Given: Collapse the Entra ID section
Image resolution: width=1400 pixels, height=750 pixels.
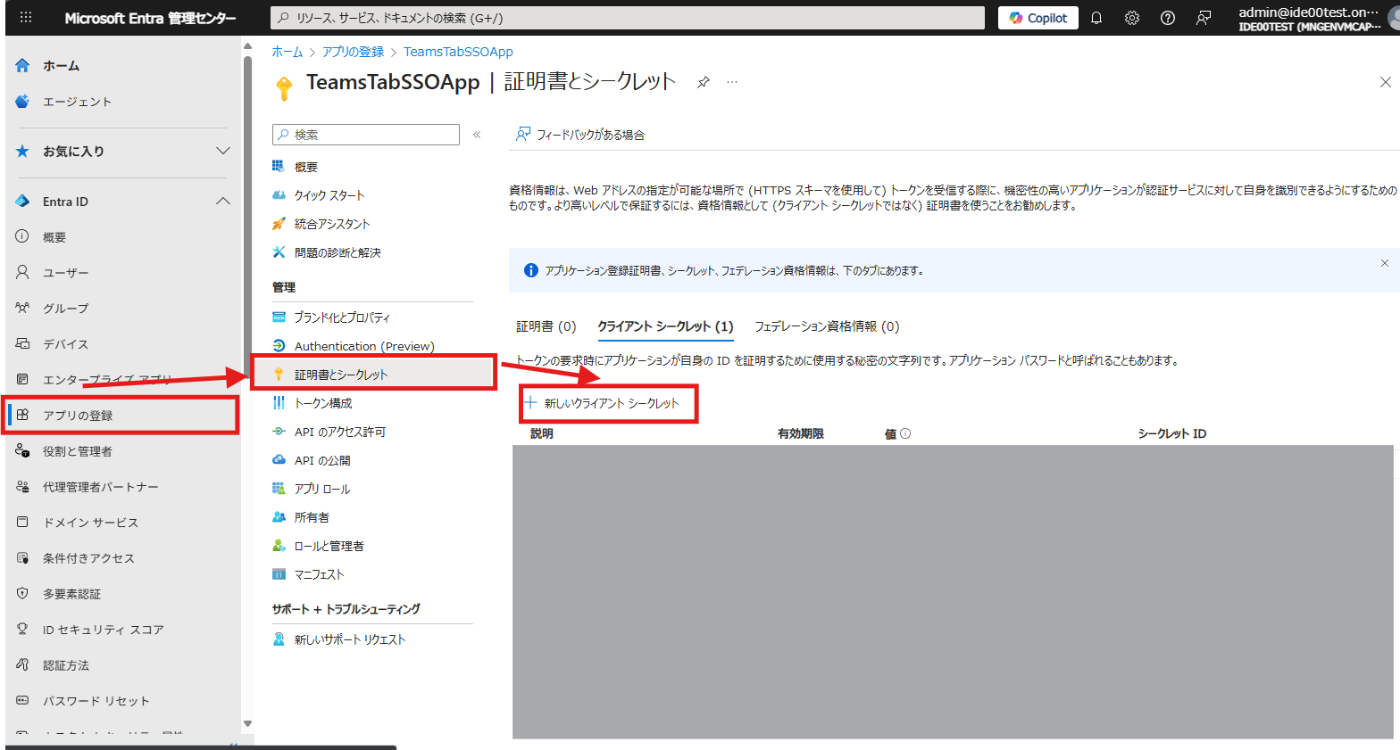Looking at the screenshot, I should (x=124, y=201).
